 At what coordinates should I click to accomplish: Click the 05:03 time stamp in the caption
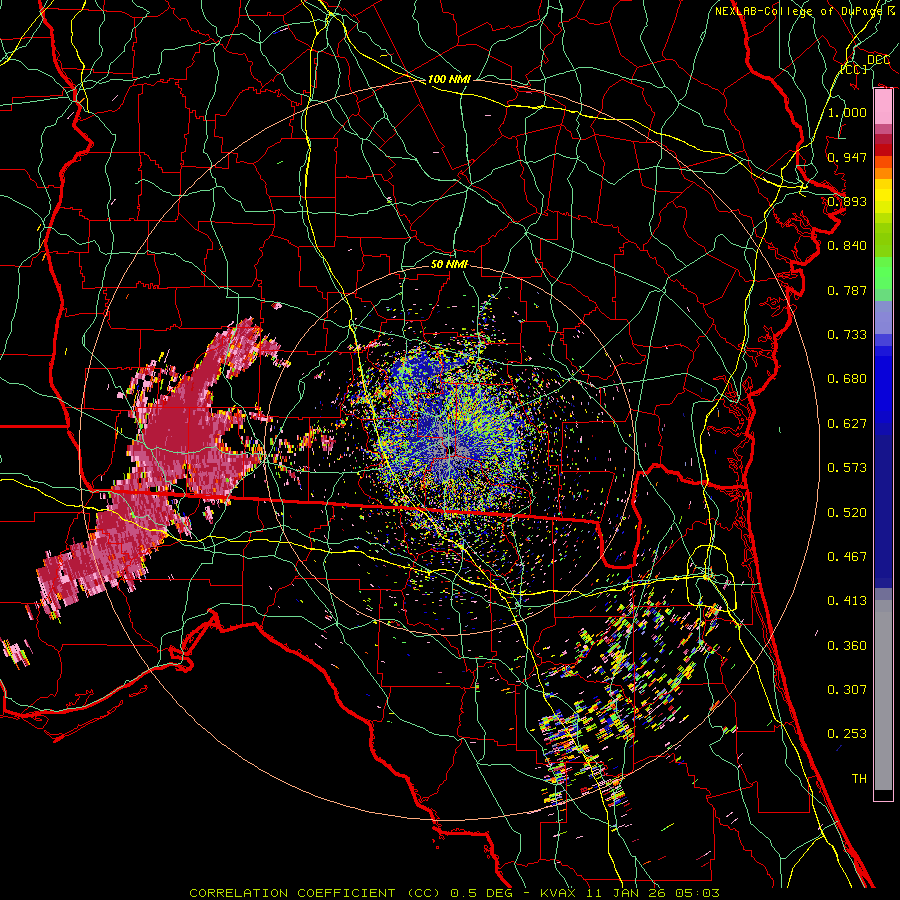click(x=696, y=893)
